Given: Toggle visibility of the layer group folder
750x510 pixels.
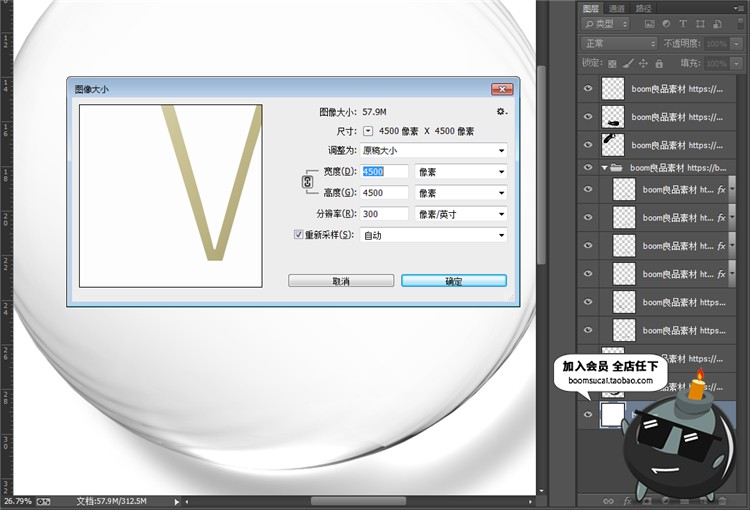Looking at the screenshot, I should pos(588,167).
